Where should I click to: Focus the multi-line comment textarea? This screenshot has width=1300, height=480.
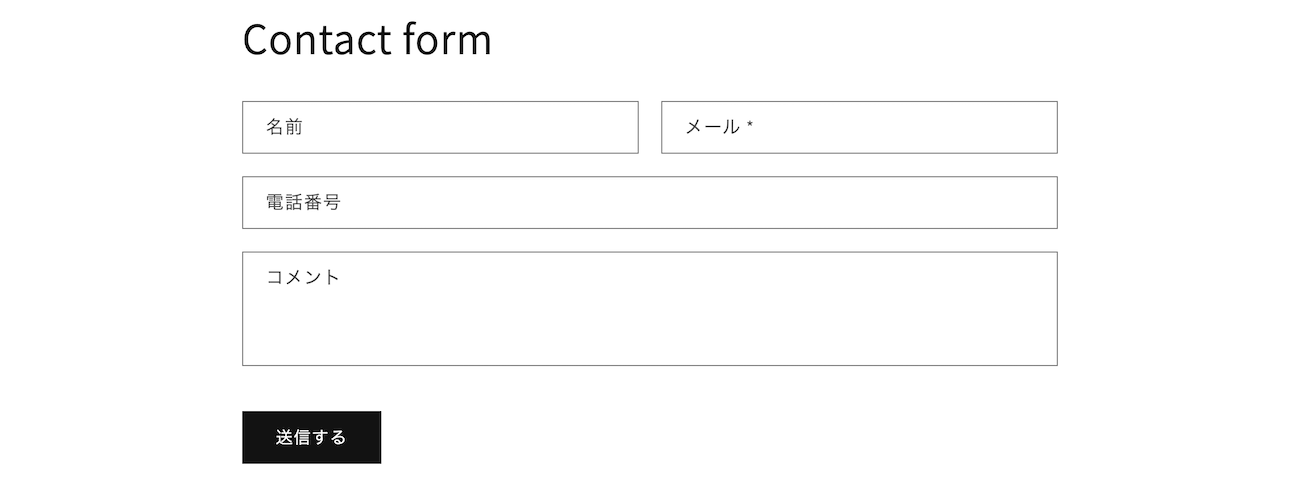coord(649,309)
